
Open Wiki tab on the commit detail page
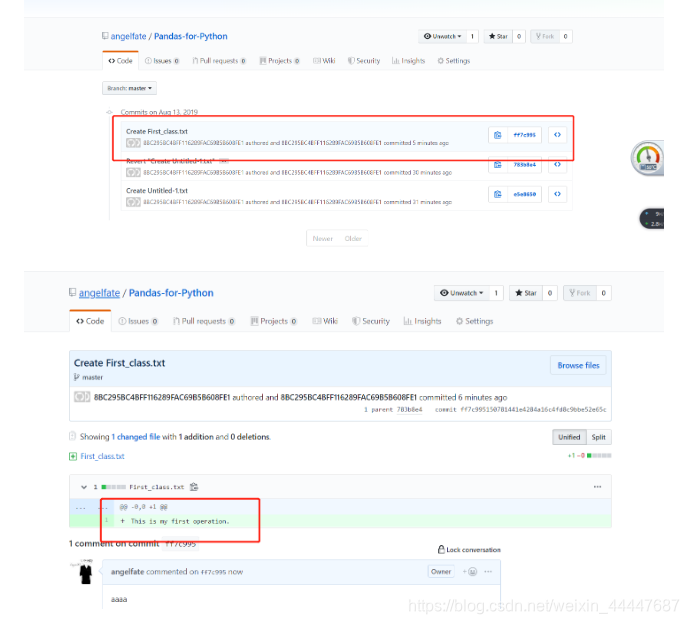click(325, 321)
